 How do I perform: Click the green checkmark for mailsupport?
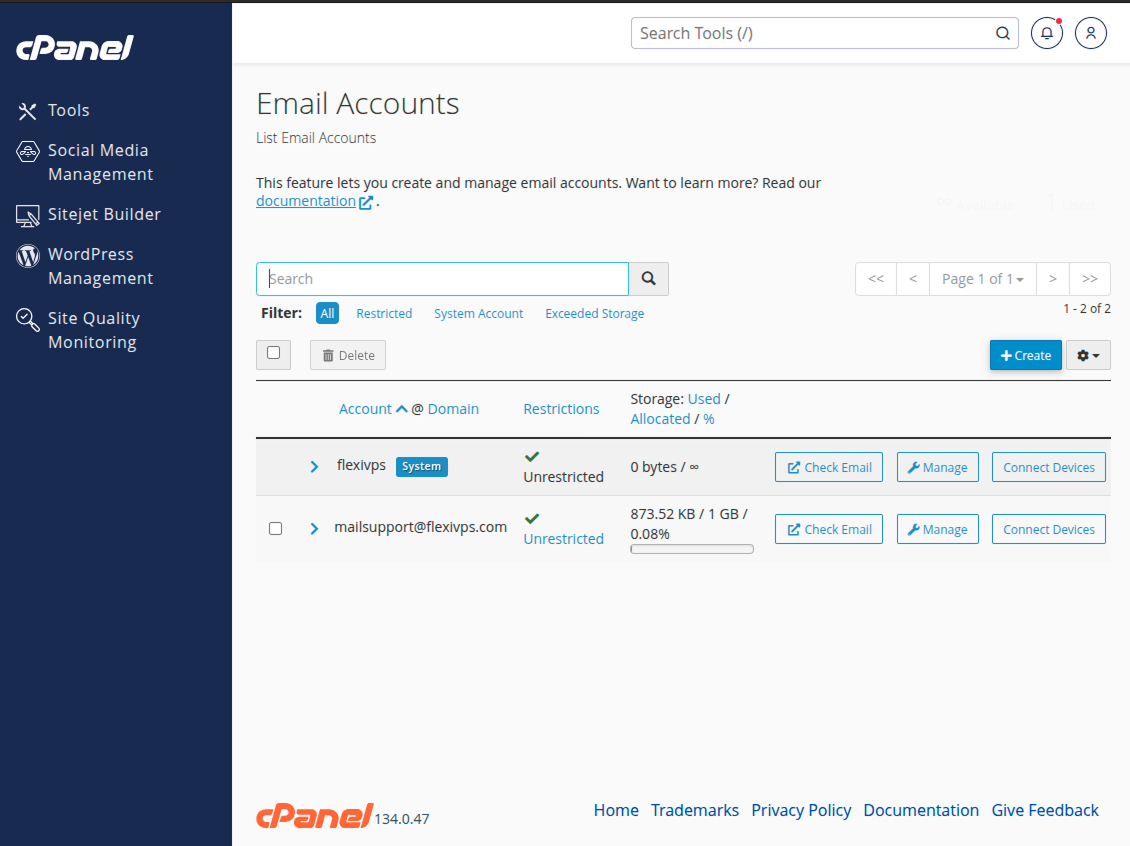click(x=532, y=518)
